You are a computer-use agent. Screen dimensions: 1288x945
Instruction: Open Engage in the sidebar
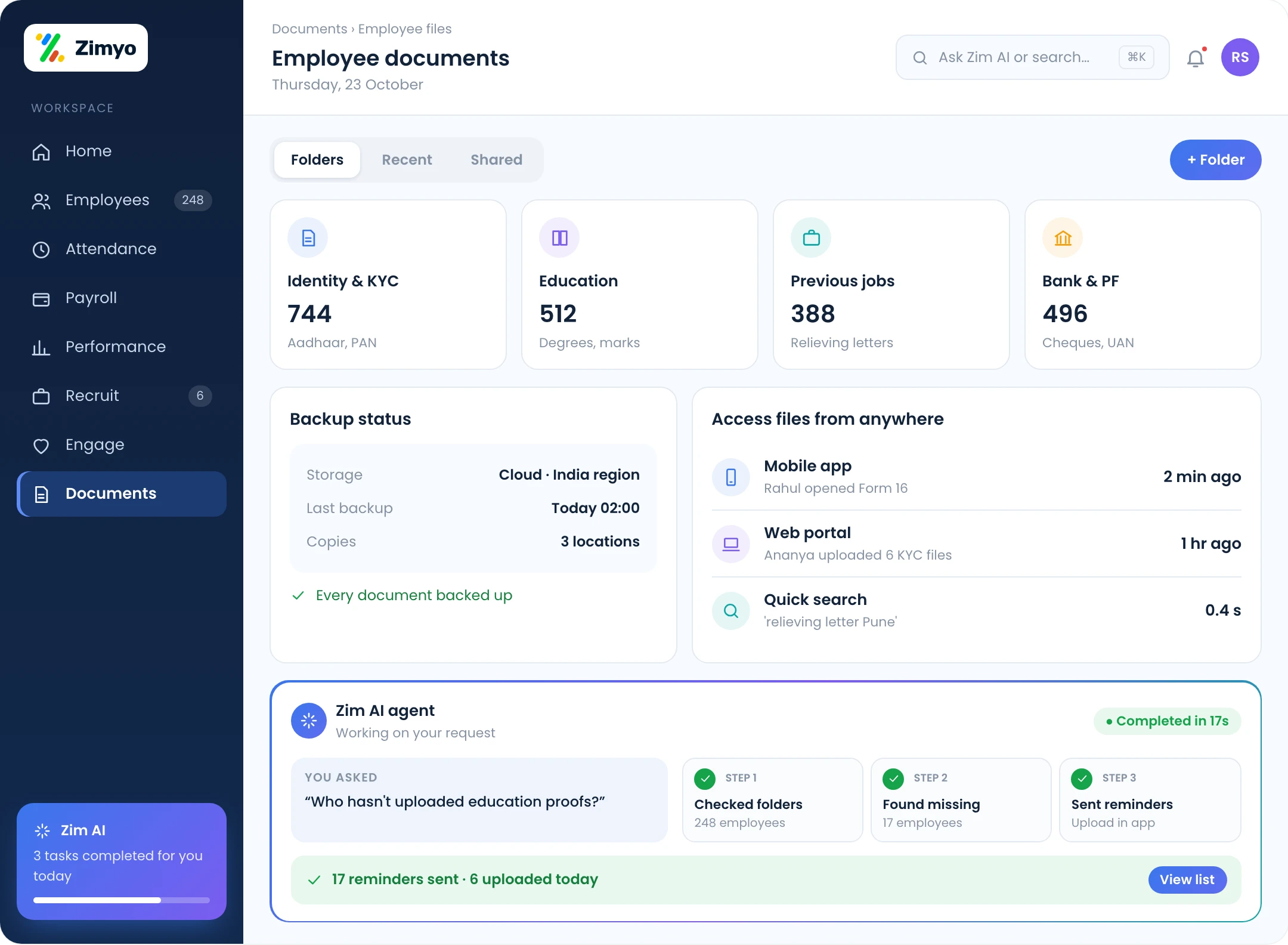point(122,444)
